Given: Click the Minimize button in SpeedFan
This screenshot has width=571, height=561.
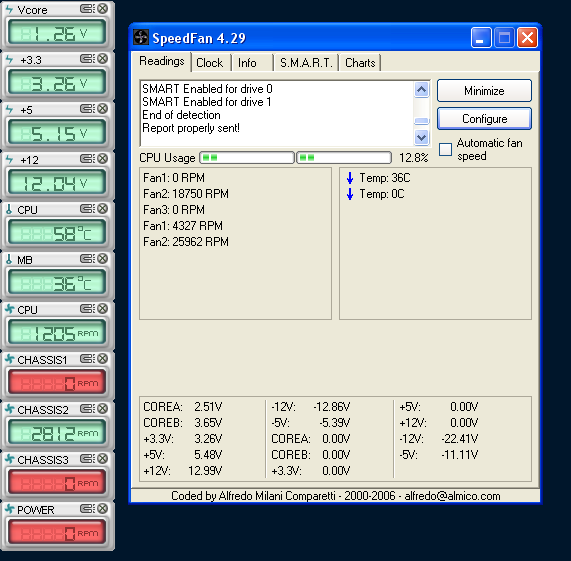Looking at the screenshot, I should point(484,91).
